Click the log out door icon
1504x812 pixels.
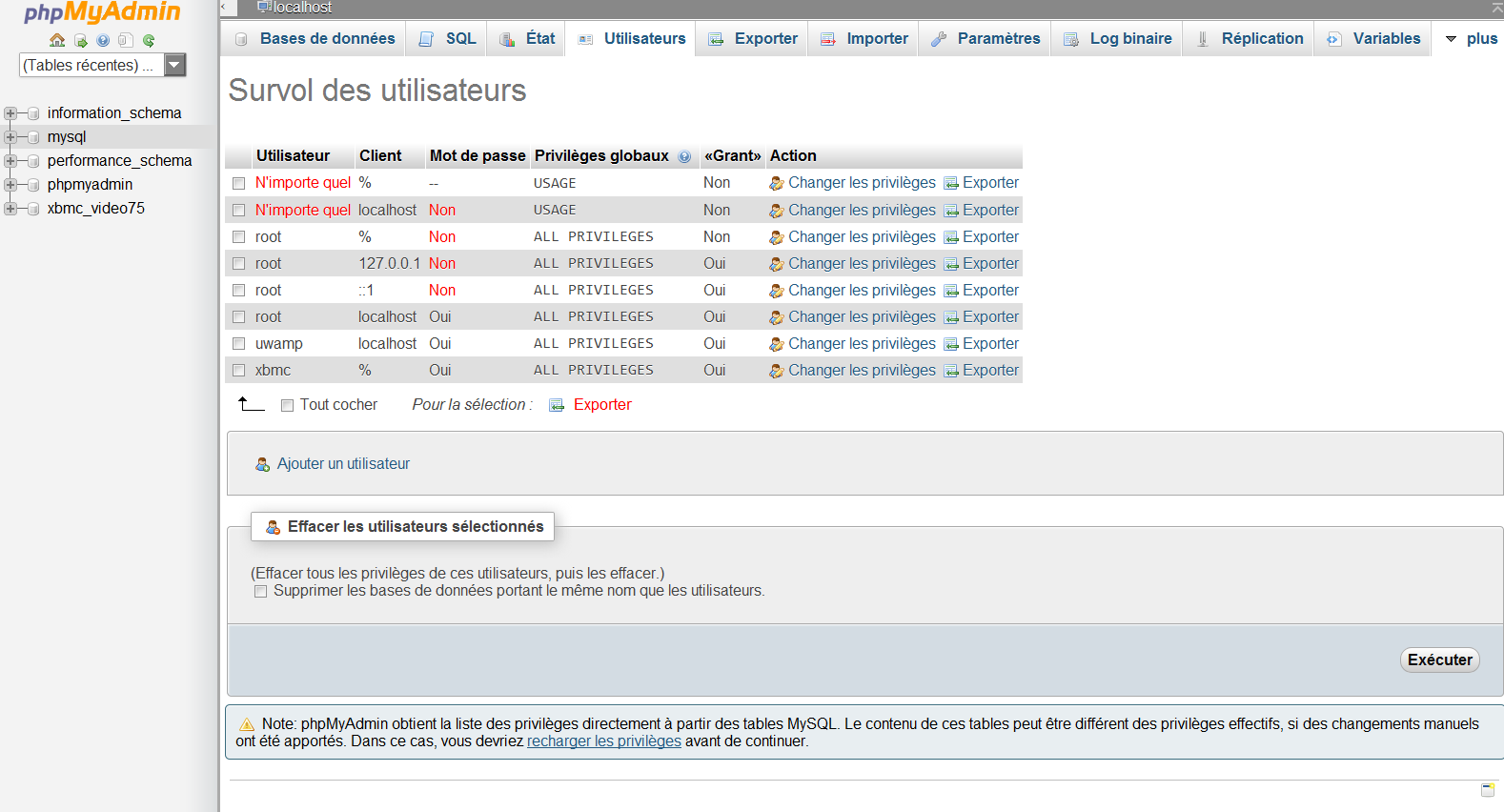click(81, 40)
